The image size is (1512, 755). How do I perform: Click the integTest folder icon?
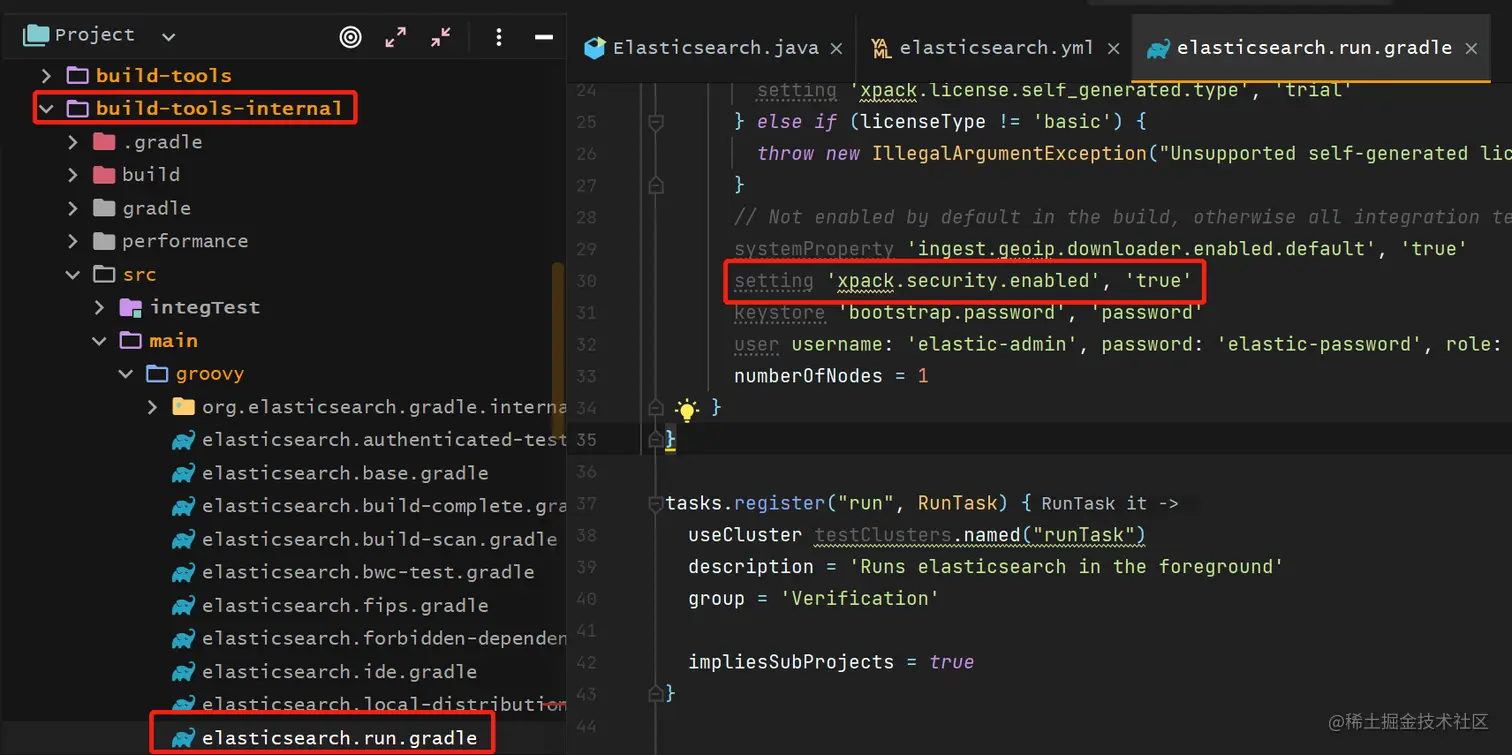(x=131, y=307)
